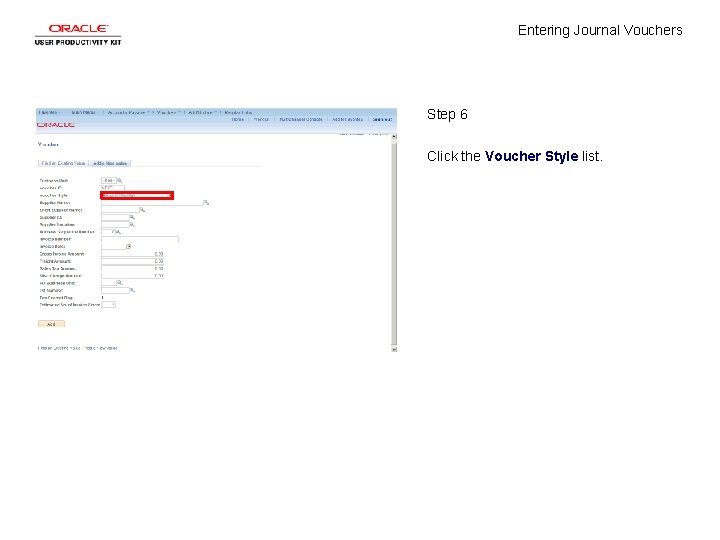Click the Sign out link
720x540 pixels.
382,119
